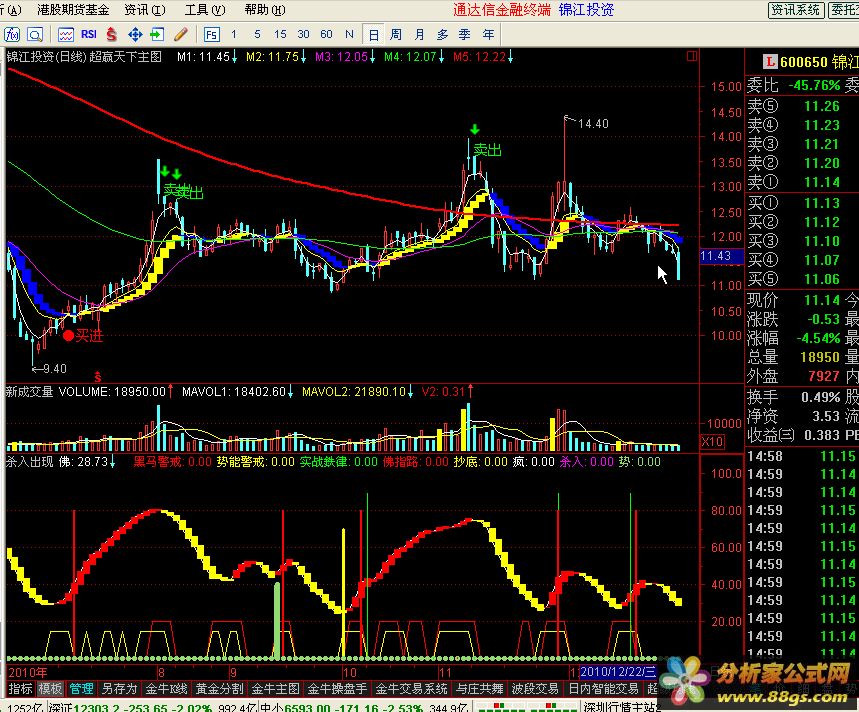Click the red $ marker below the chart

click(x=98, y=377)
